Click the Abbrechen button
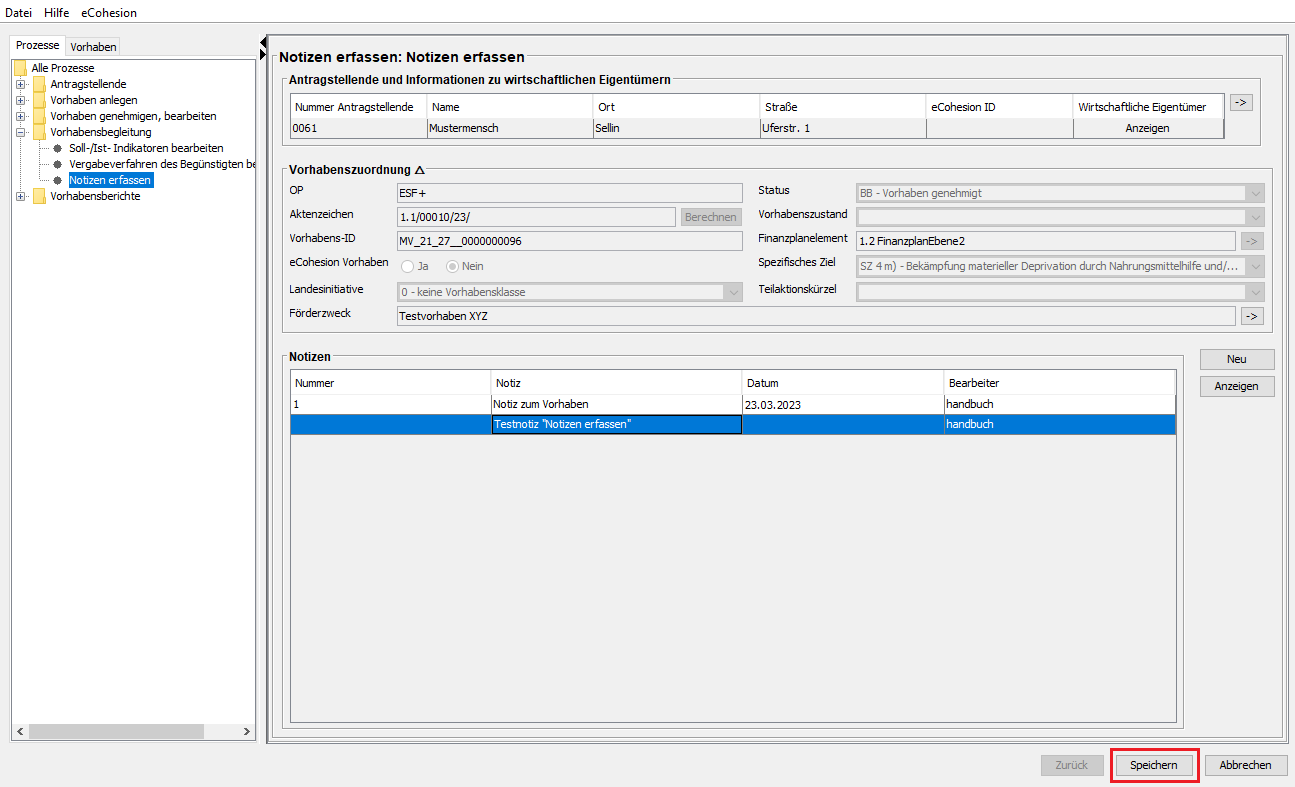The width and height of the screenshot is (1295, 787). (1246, 765)
